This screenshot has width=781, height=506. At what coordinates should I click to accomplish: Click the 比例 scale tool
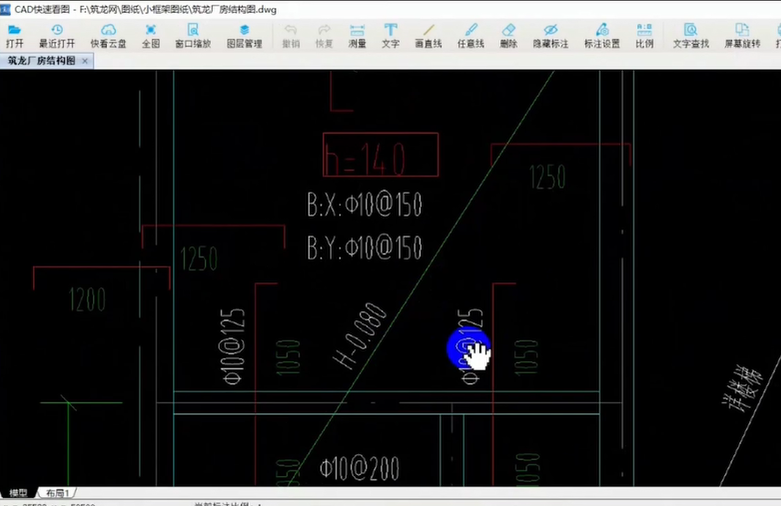[644, 35]
